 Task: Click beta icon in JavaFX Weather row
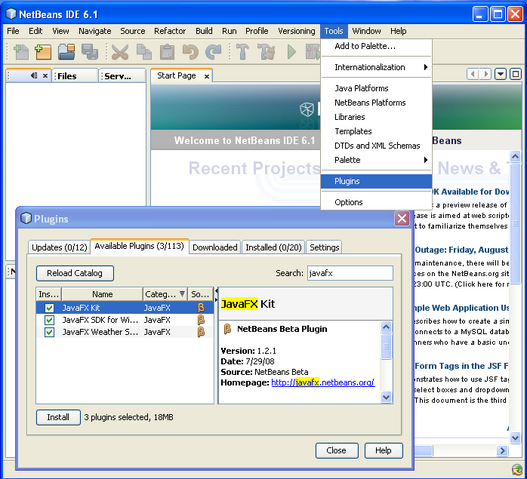201,332
